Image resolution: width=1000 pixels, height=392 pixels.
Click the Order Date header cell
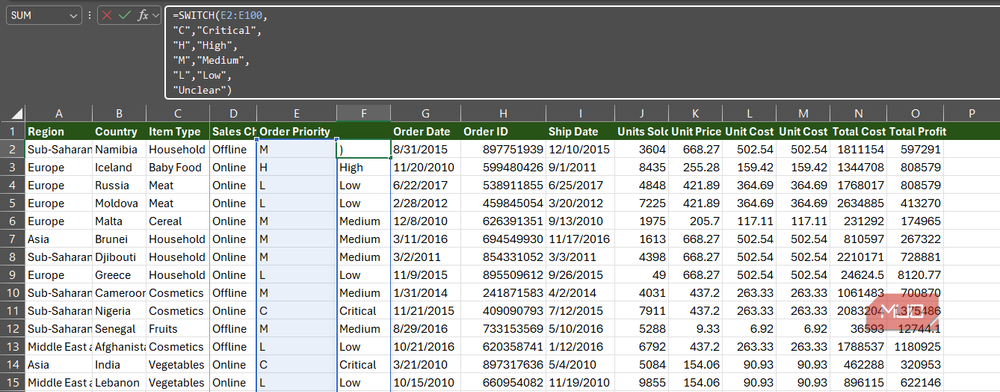(425, 131)
